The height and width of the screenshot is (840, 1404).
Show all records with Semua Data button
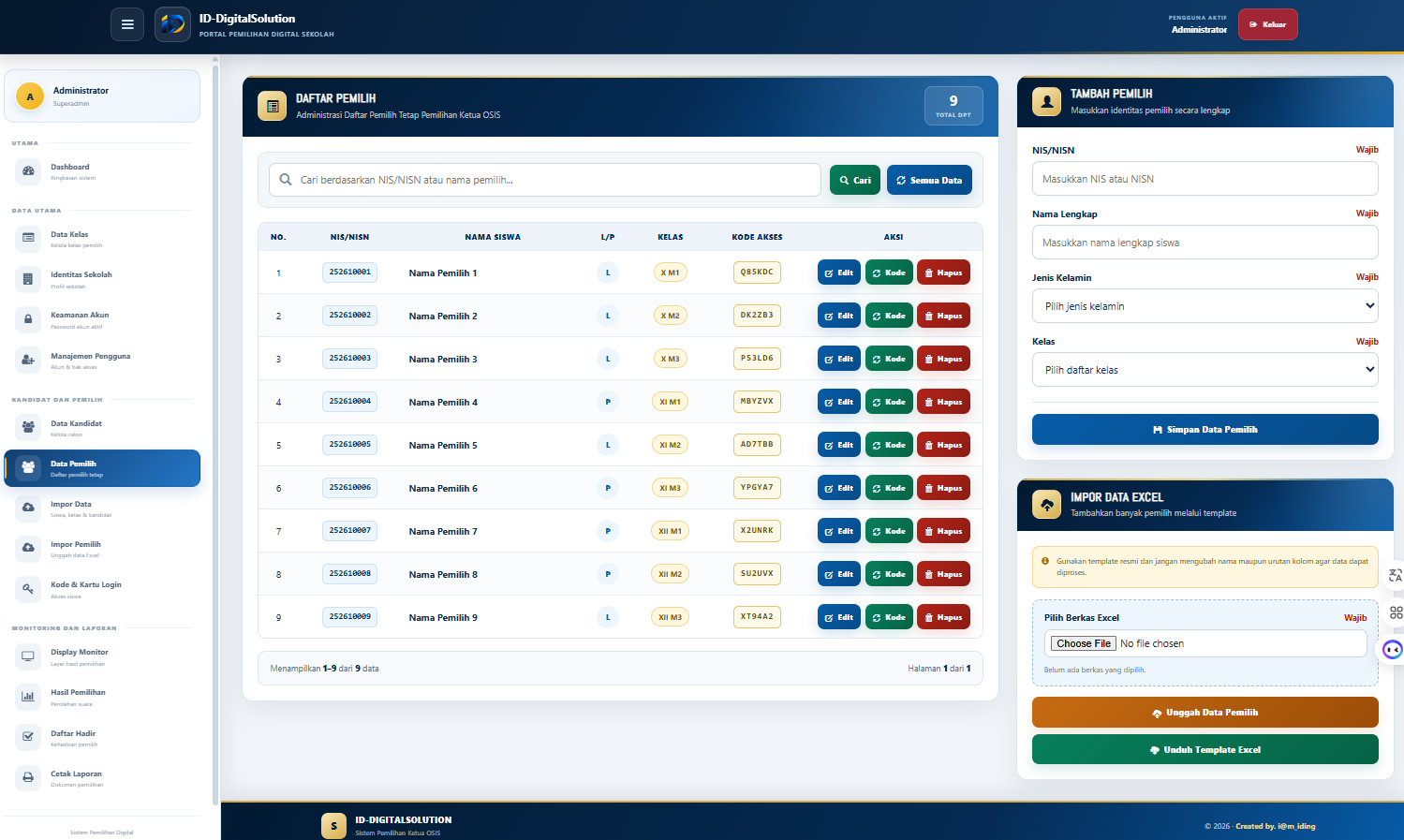(x=929, y=180)
